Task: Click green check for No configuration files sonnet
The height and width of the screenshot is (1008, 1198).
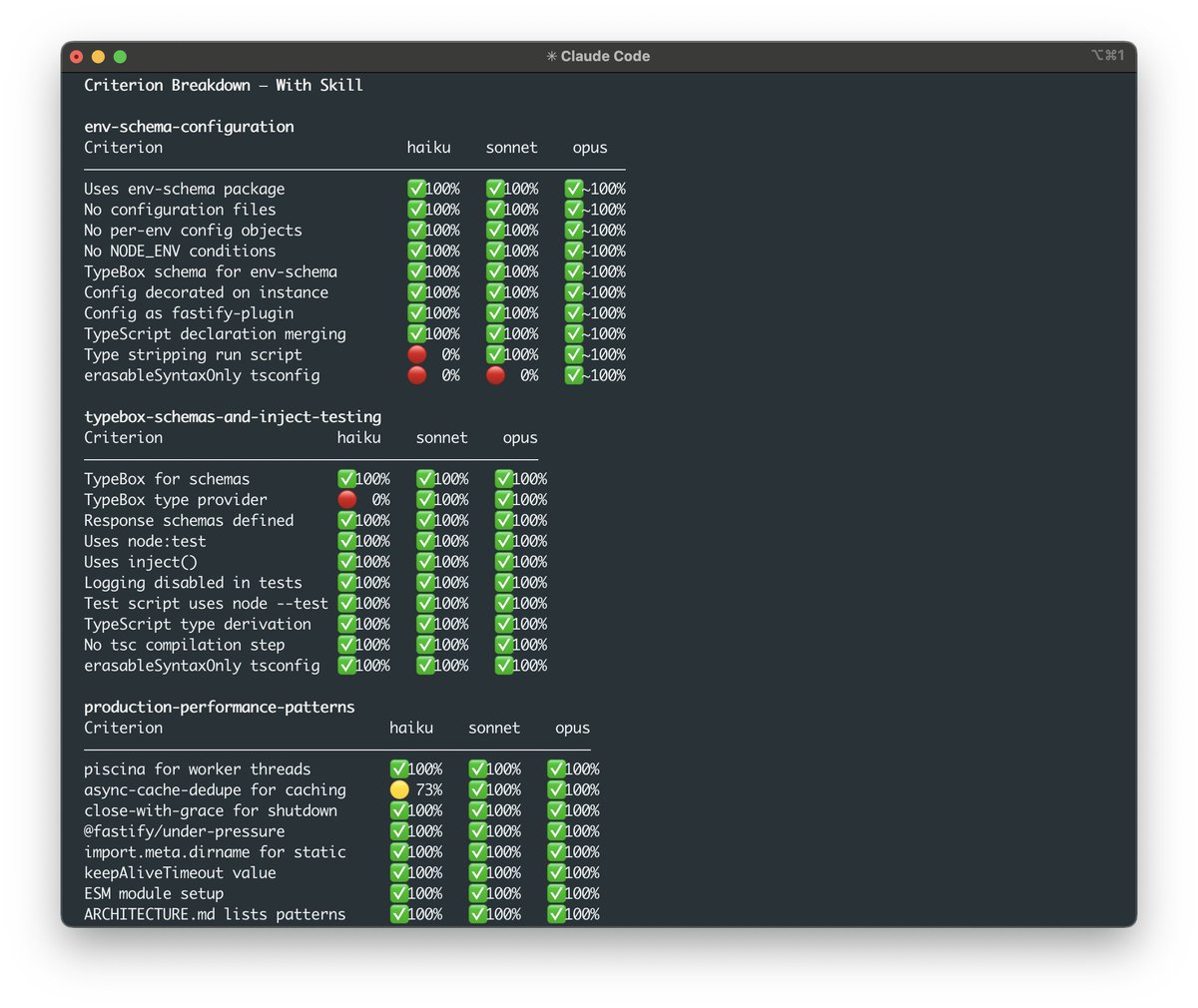Action: pyautogui.click(x=495, y=210)
